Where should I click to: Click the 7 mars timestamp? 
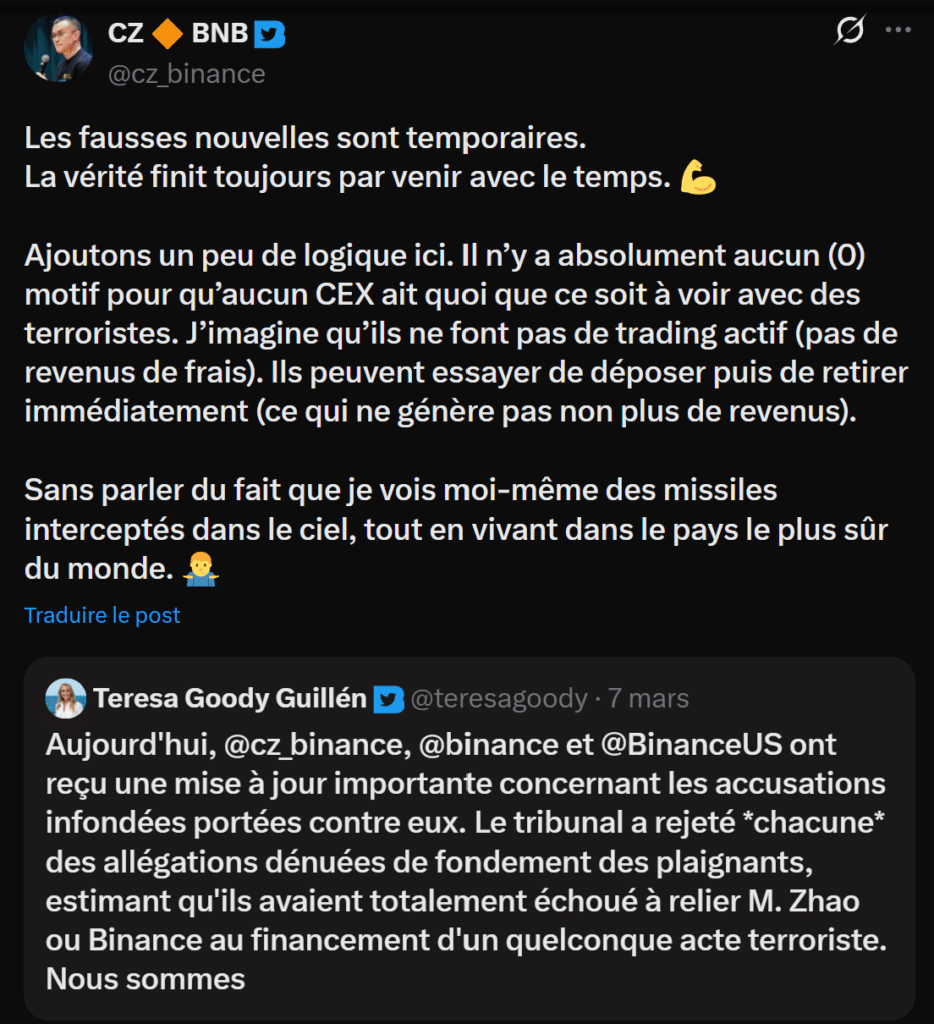click(648, 698)
